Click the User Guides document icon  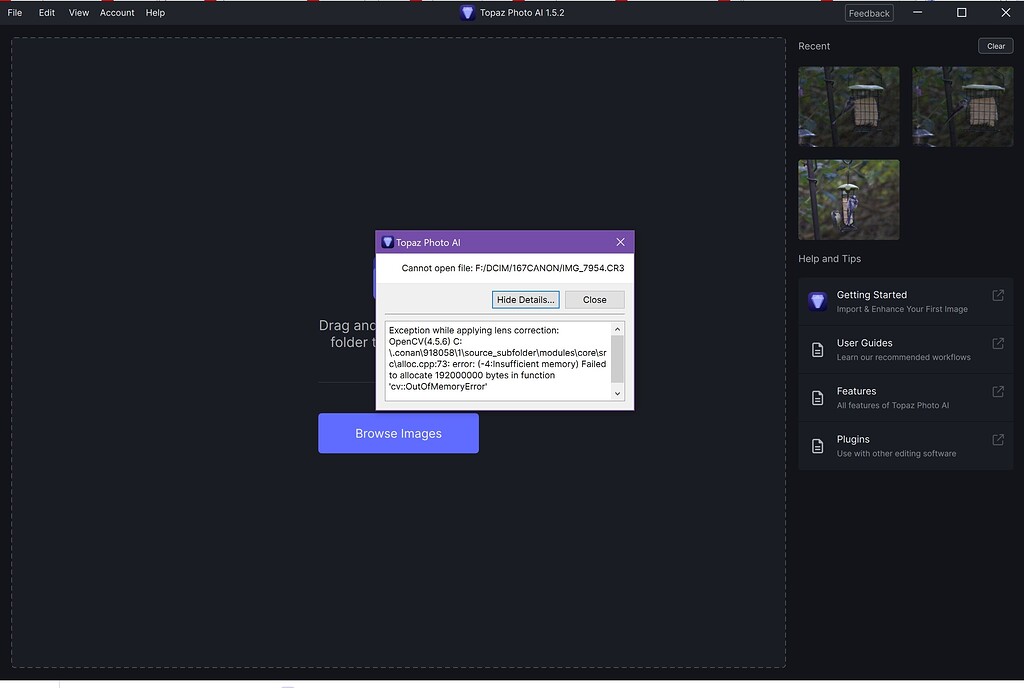(x=818, y=350)
